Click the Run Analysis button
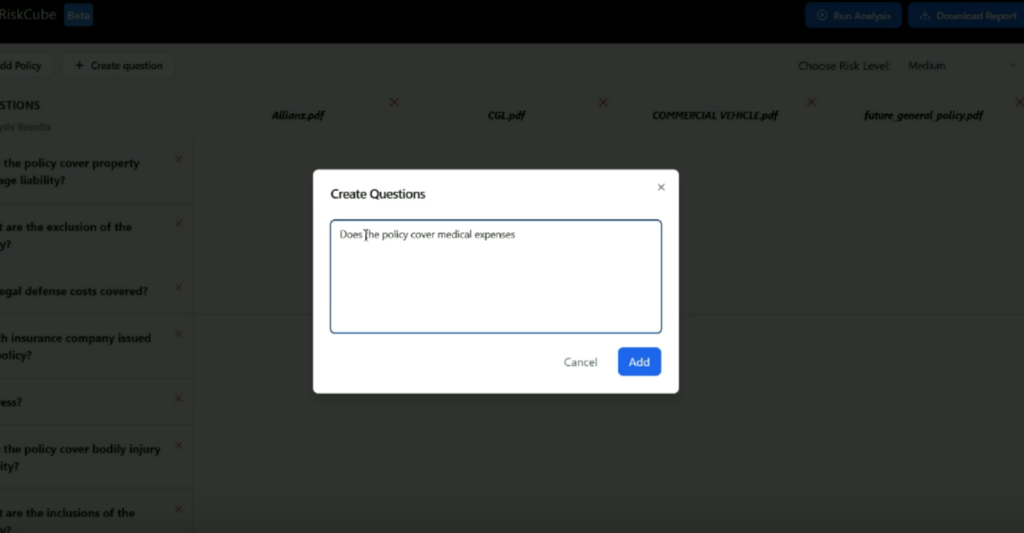The height and width of the screenshot is (533, 1024). (x=853, y=16)
